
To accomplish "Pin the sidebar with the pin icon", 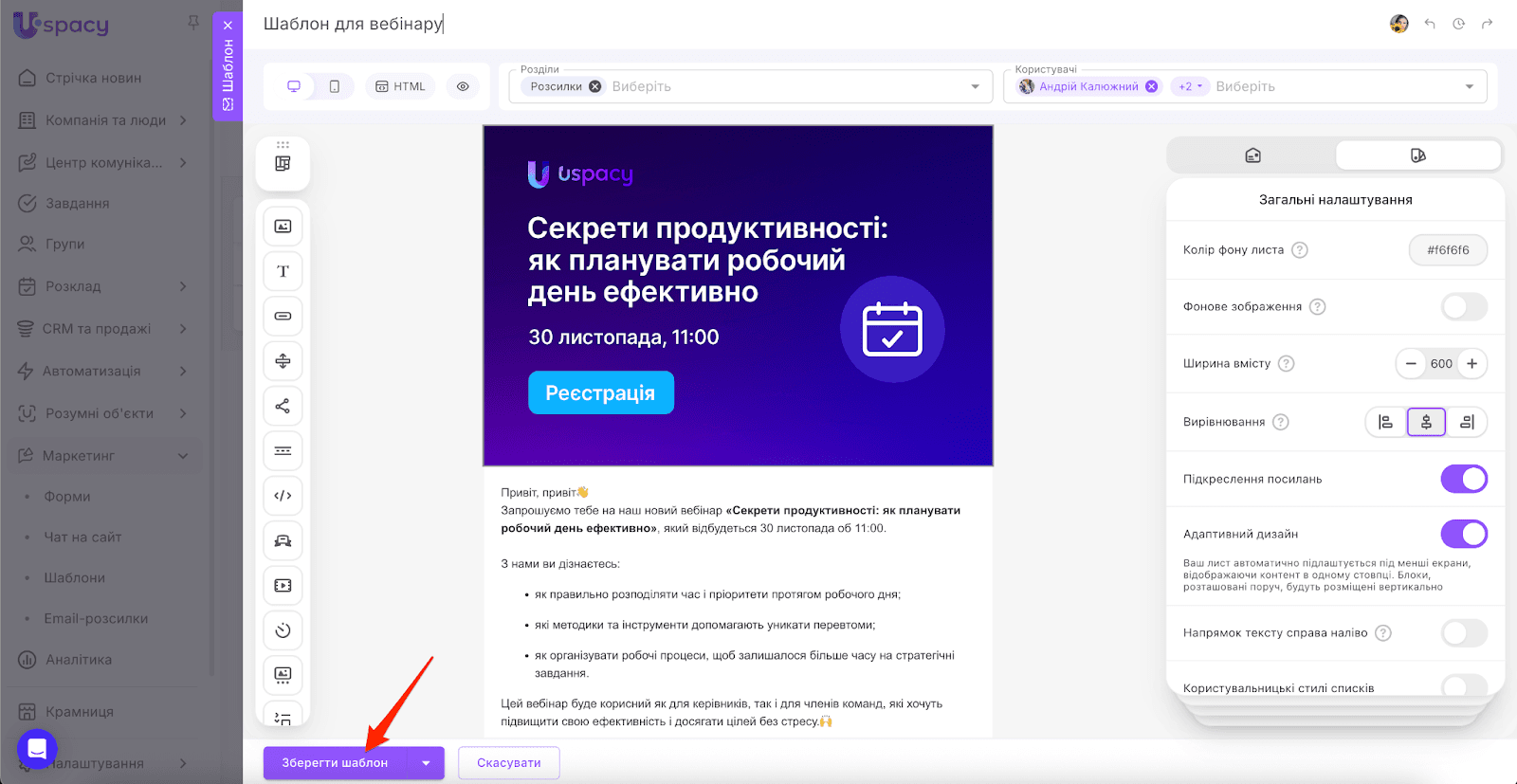I will click(193, 22).
